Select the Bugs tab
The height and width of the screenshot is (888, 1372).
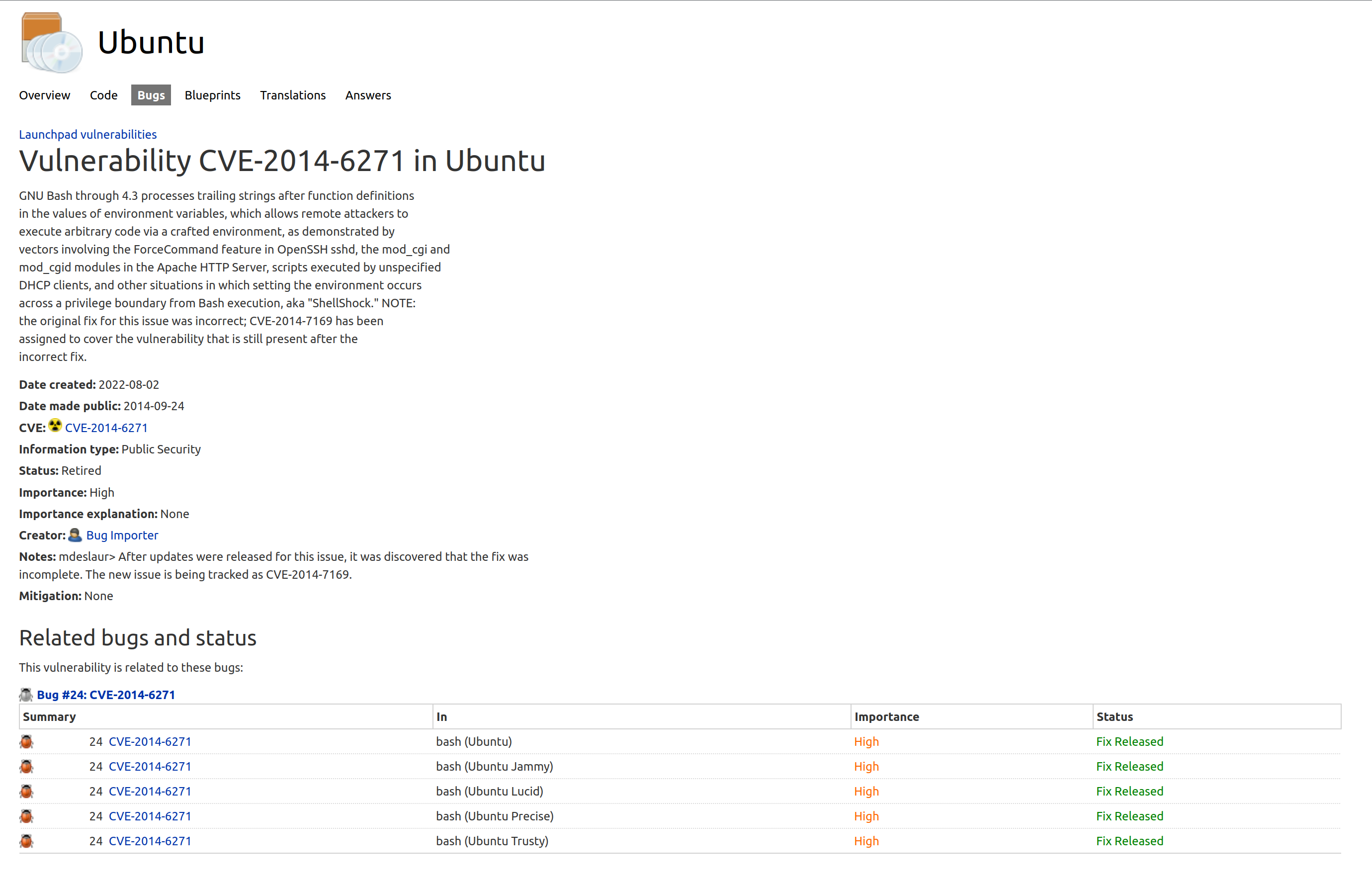(151, 95)
